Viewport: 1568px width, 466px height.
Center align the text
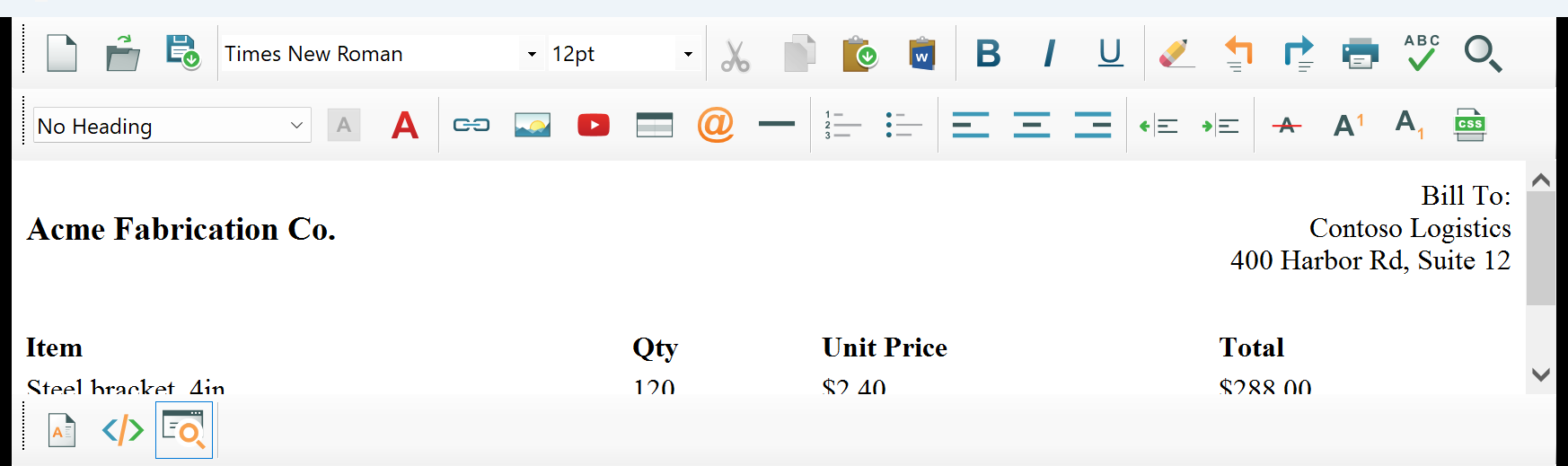coord(1032,125)
